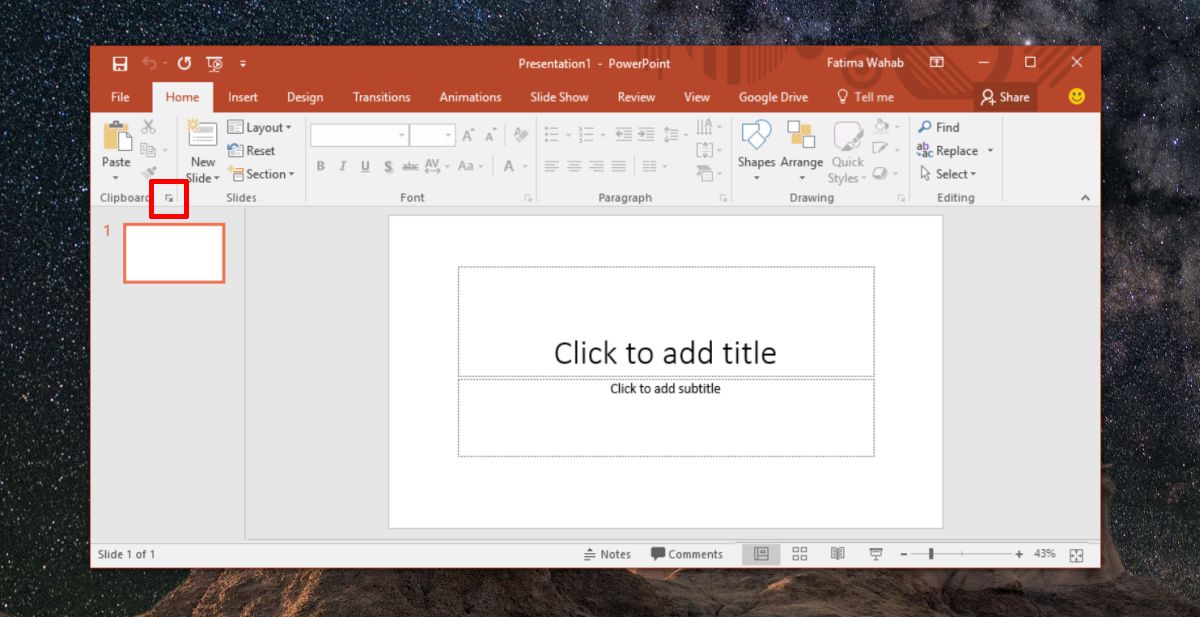The height and width of the screenshot is (617, 1200).
Task: Open Align Text options in Paragraph group
Action: pyautogui.click(x=708, y=150)
